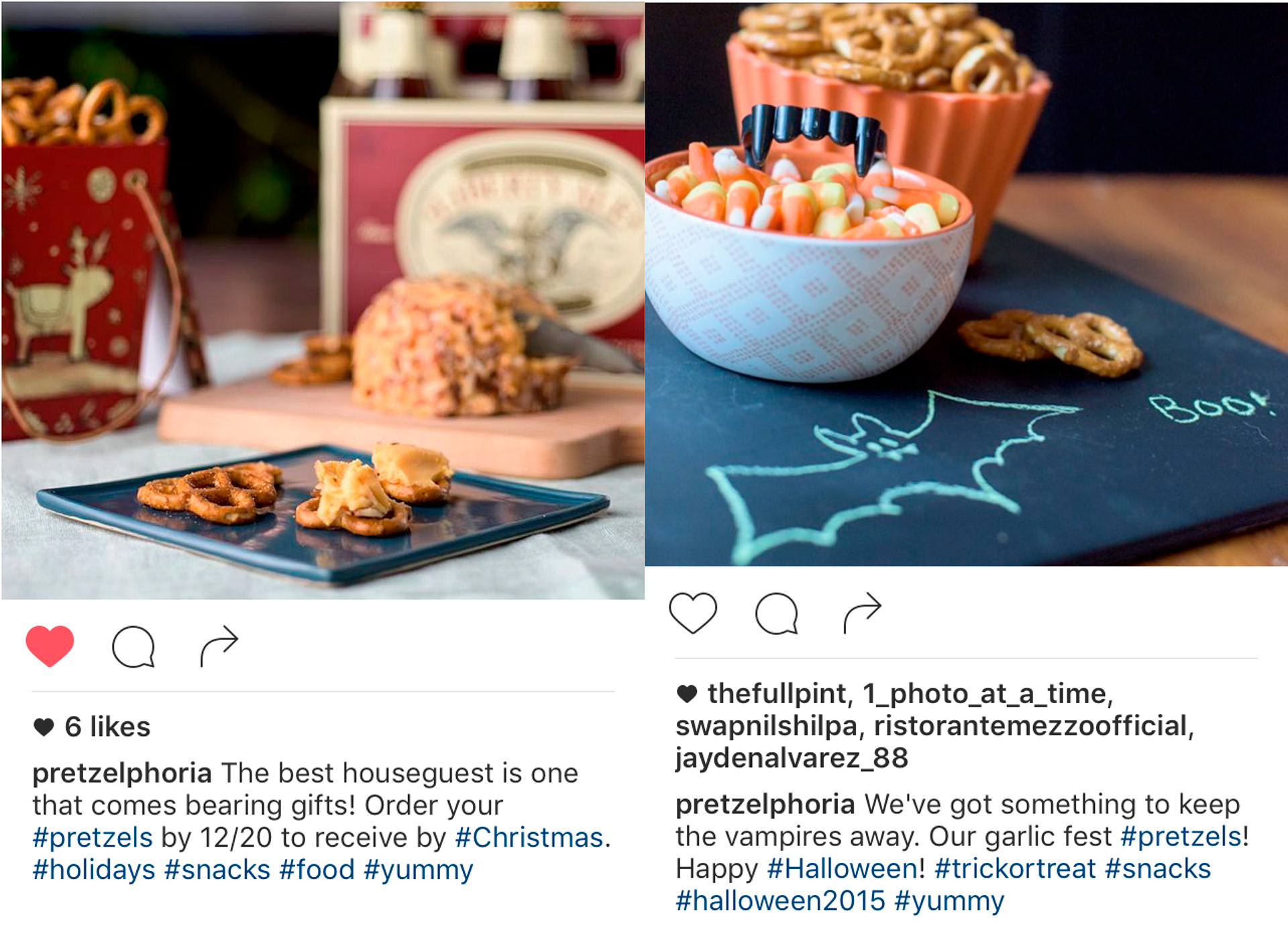
Task: Open thefullpint profile from likes list
Action: point(777,693)
